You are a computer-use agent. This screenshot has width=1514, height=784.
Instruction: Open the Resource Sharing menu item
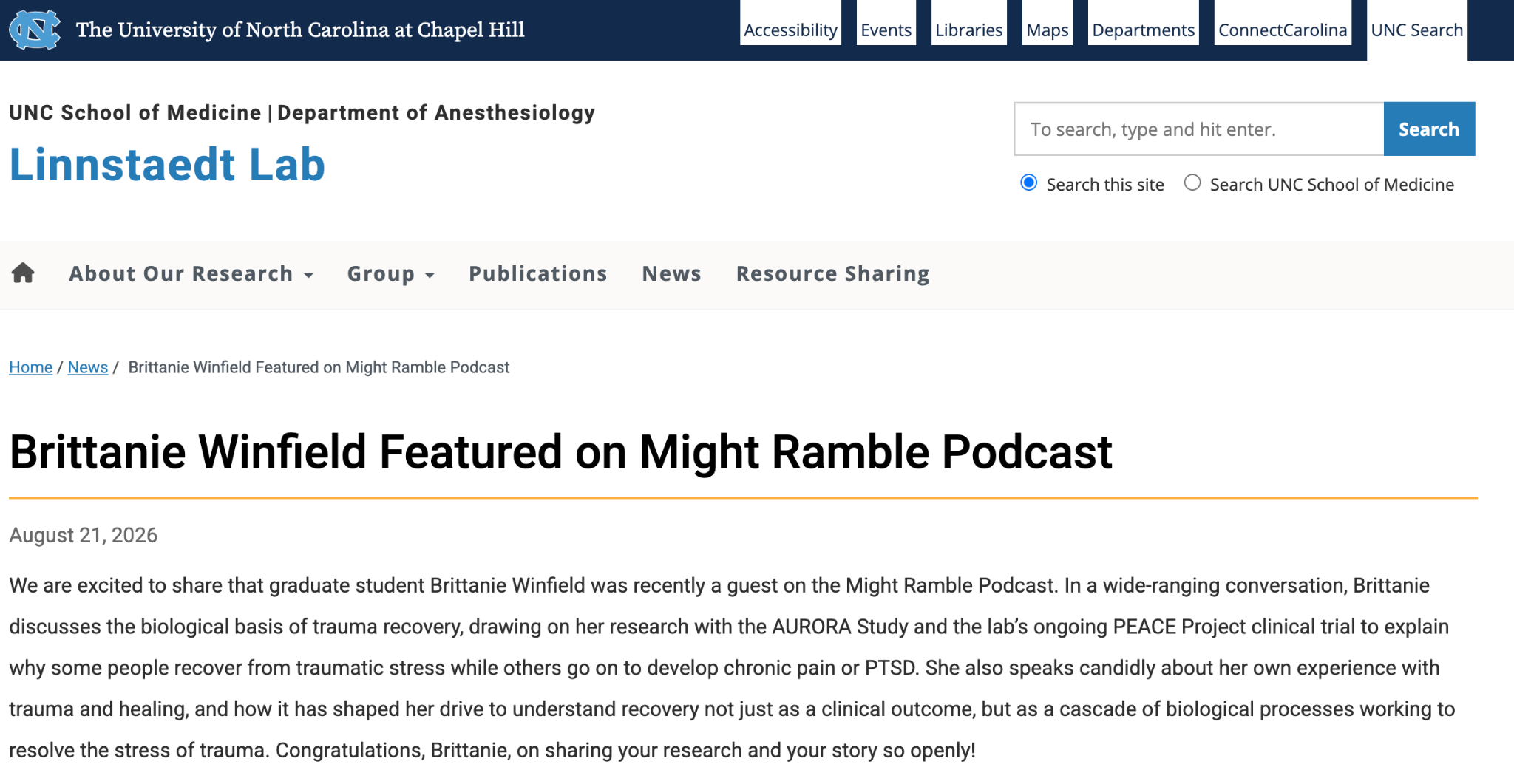point(833,273)
